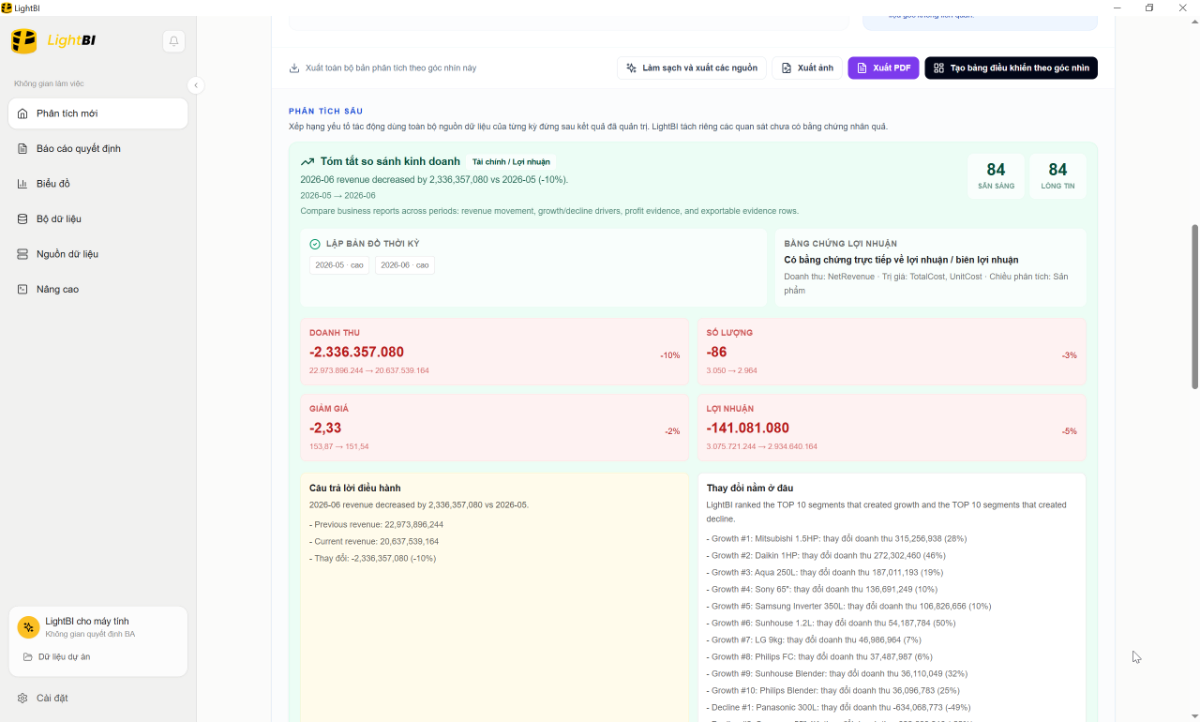The image size is (1200, 722).
Task: Click Growth #5: Samsung Inverter 350L row
Action: [x=849, y=606]
